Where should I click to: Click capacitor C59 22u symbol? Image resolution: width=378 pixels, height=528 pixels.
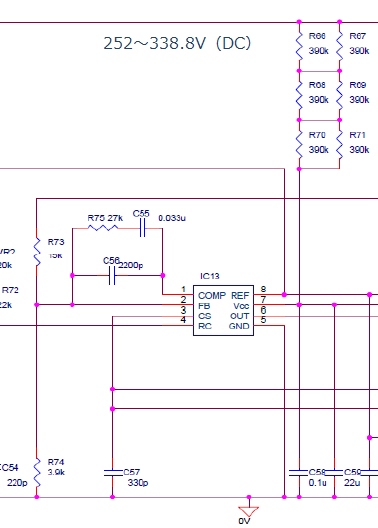pyautogui.click(x=334, y=473)
